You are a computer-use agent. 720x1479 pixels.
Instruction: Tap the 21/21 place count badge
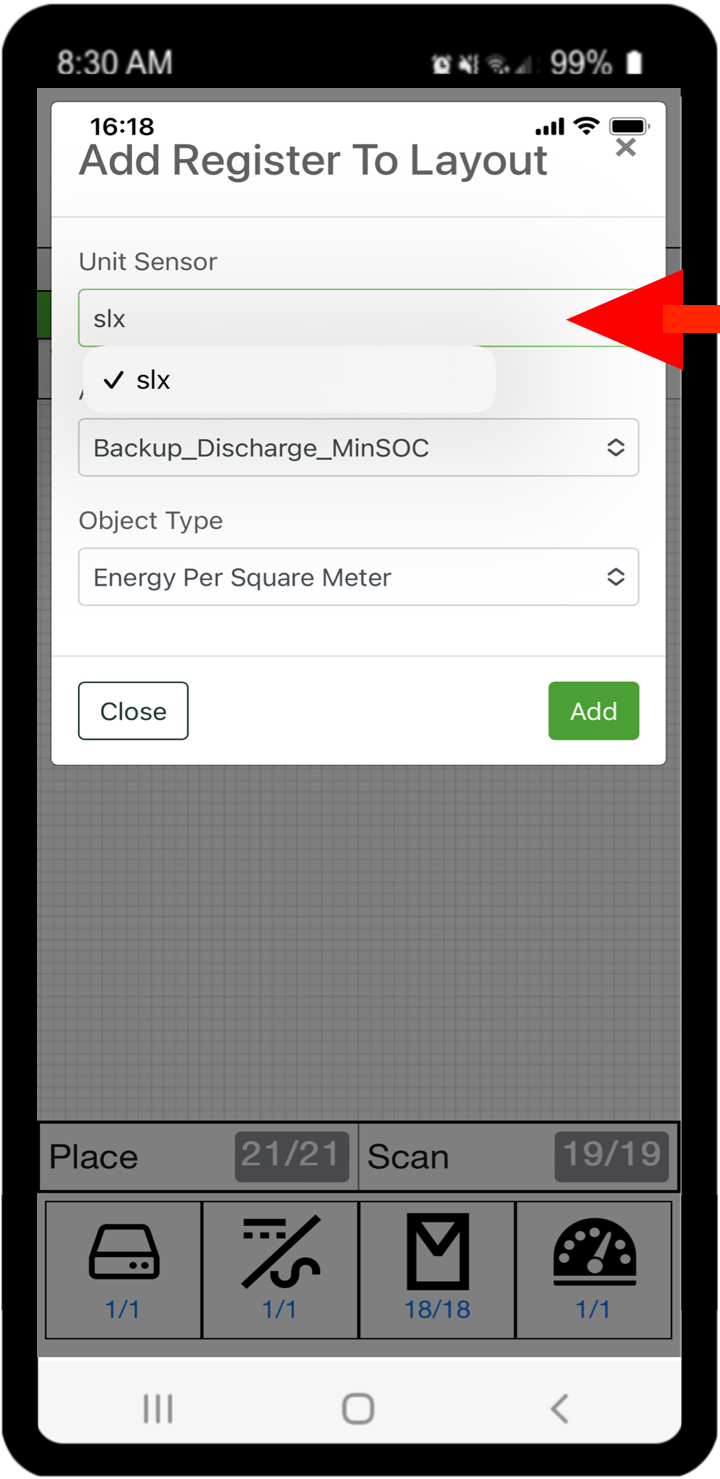click(292, 1156)
